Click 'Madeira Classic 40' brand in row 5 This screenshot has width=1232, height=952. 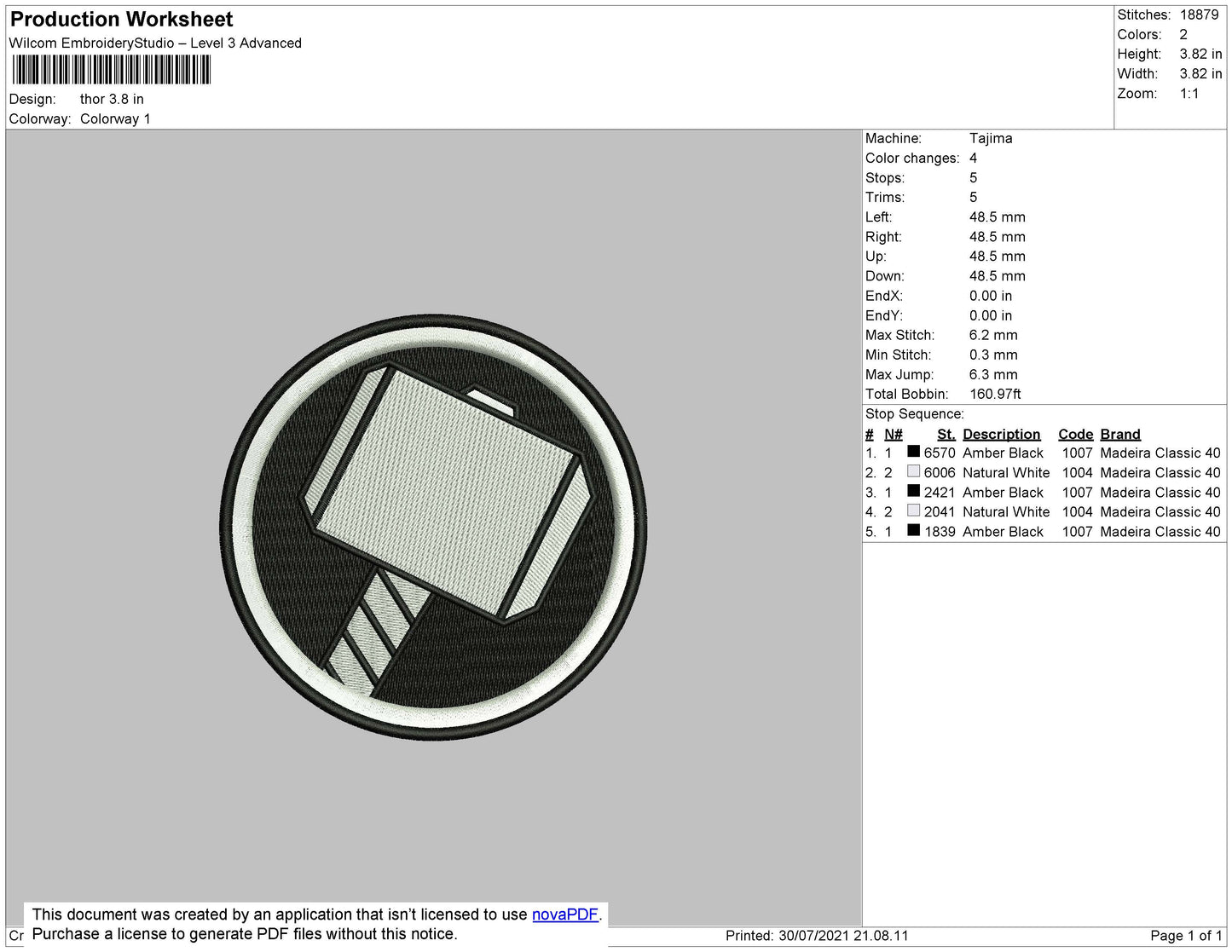coord(1160,531)
